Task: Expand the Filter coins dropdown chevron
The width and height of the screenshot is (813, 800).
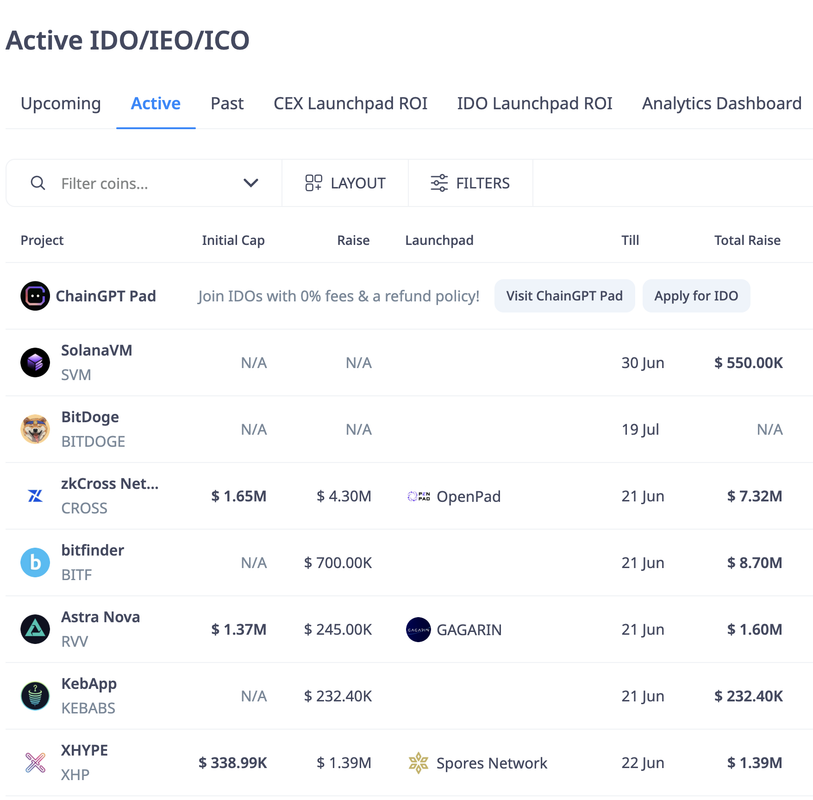Action: (251, 183)
